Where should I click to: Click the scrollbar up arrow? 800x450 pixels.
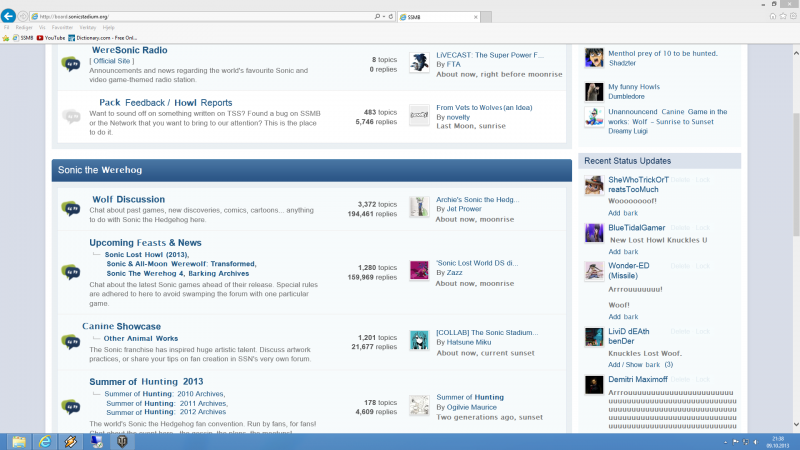point(796,53)
